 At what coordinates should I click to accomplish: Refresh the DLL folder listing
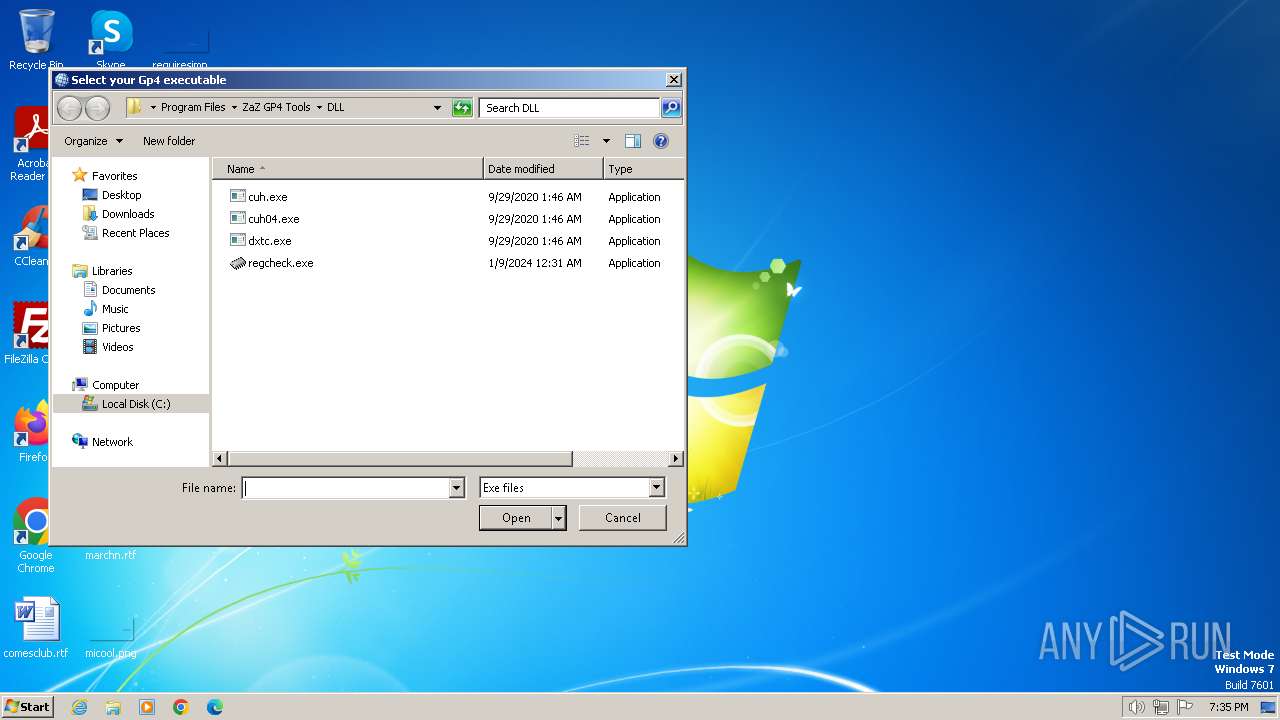(x=462, y=108)
